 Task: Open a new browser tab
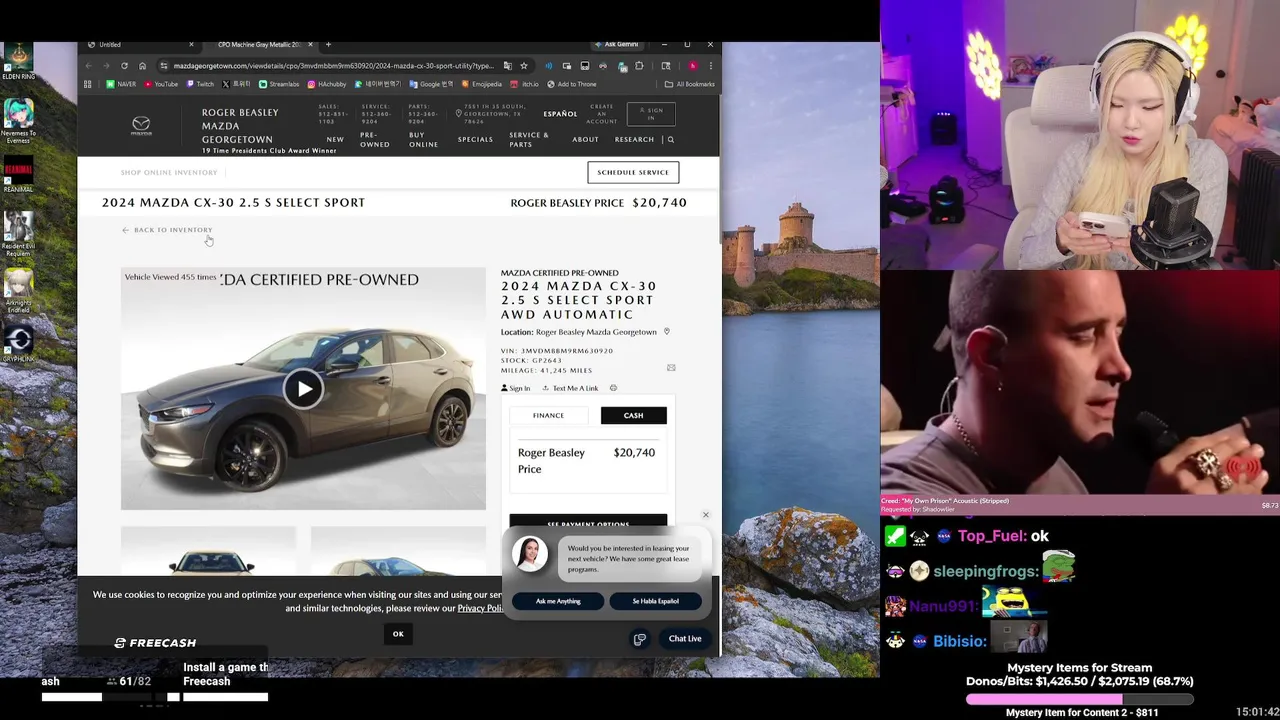328,44
